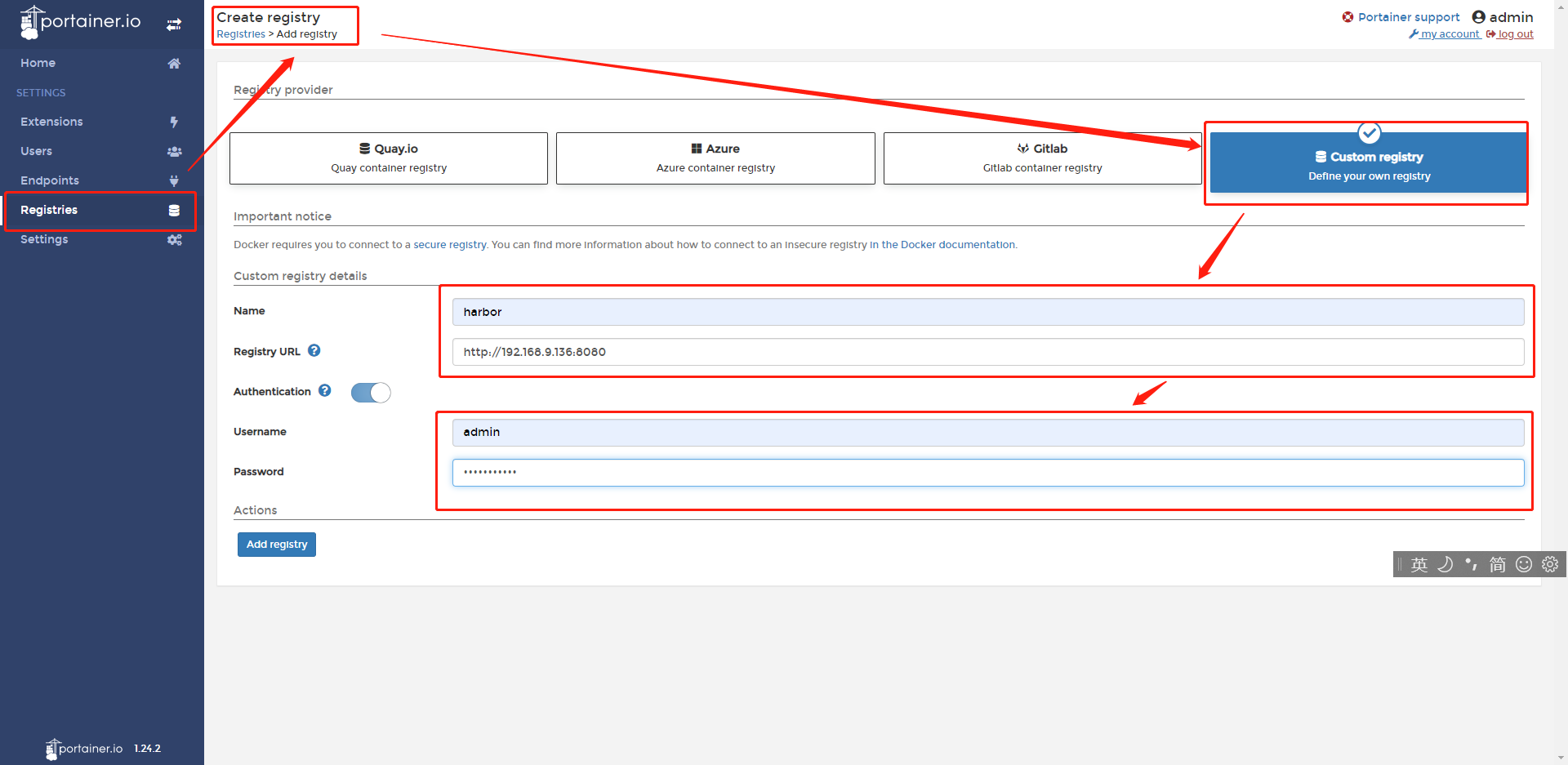Image resolution: width=1568 pixels, height=765 pixels.
Task: Click the Settings gears icon
Action: (174, 239)
